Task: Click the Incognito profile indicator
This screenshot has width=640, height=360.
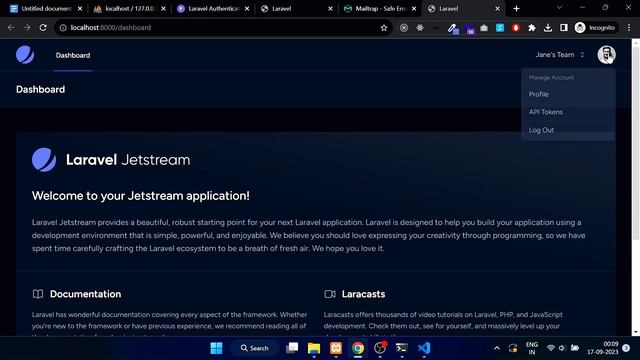Action: (595, 27)
